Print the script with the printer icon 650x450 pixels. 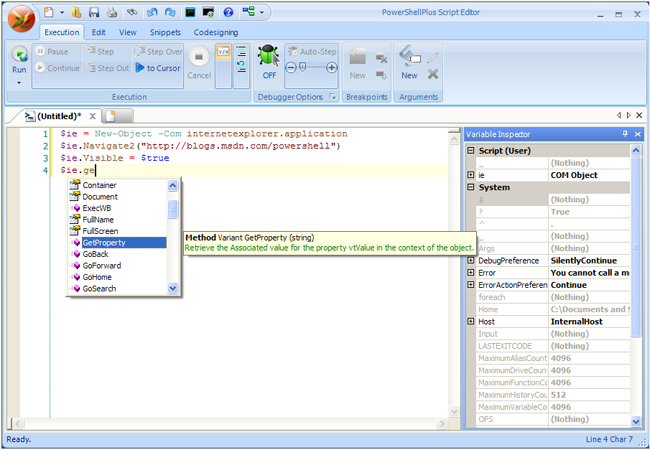[112, 12]
